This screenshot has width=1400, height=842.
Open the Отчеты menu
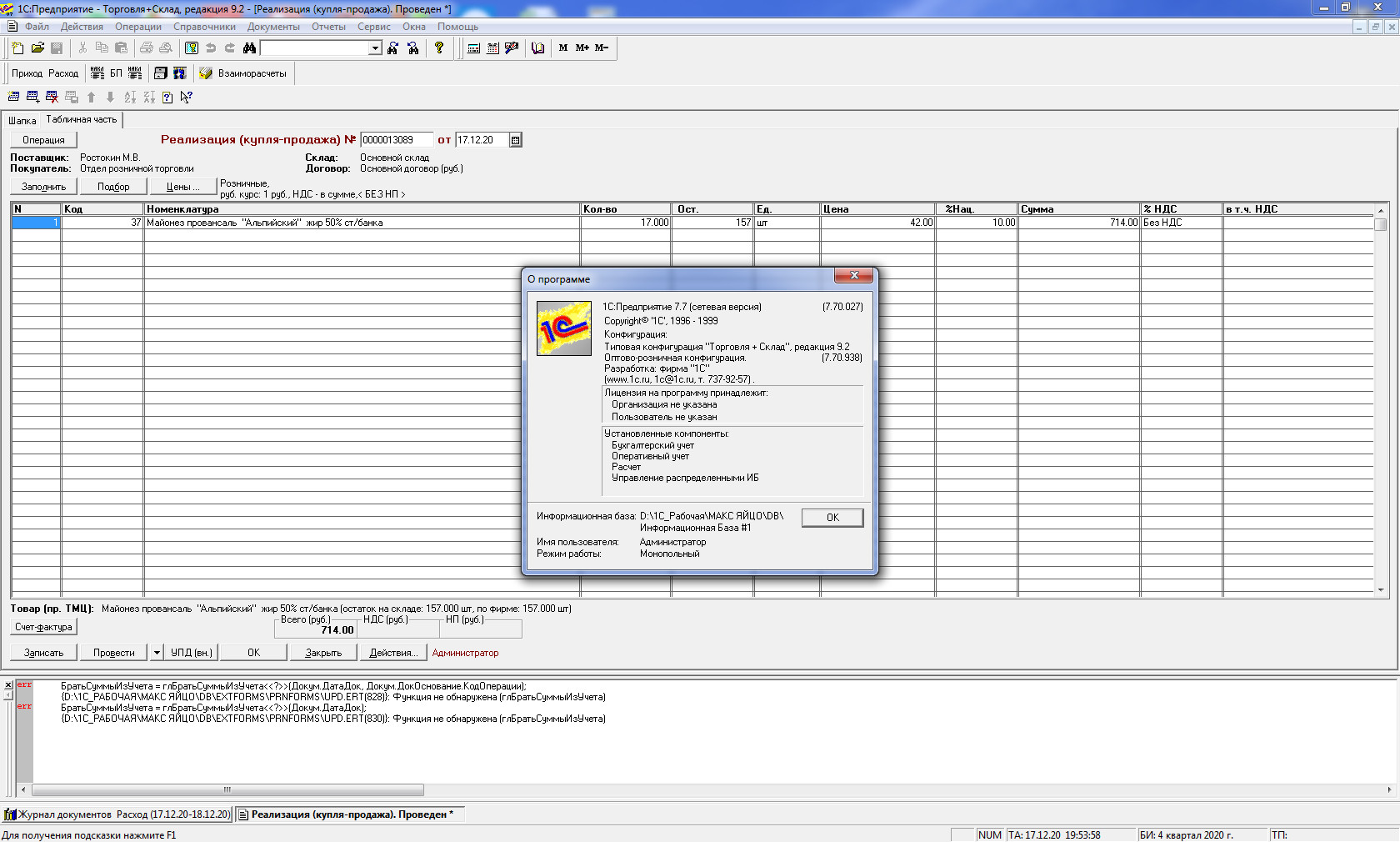[328, 27]
